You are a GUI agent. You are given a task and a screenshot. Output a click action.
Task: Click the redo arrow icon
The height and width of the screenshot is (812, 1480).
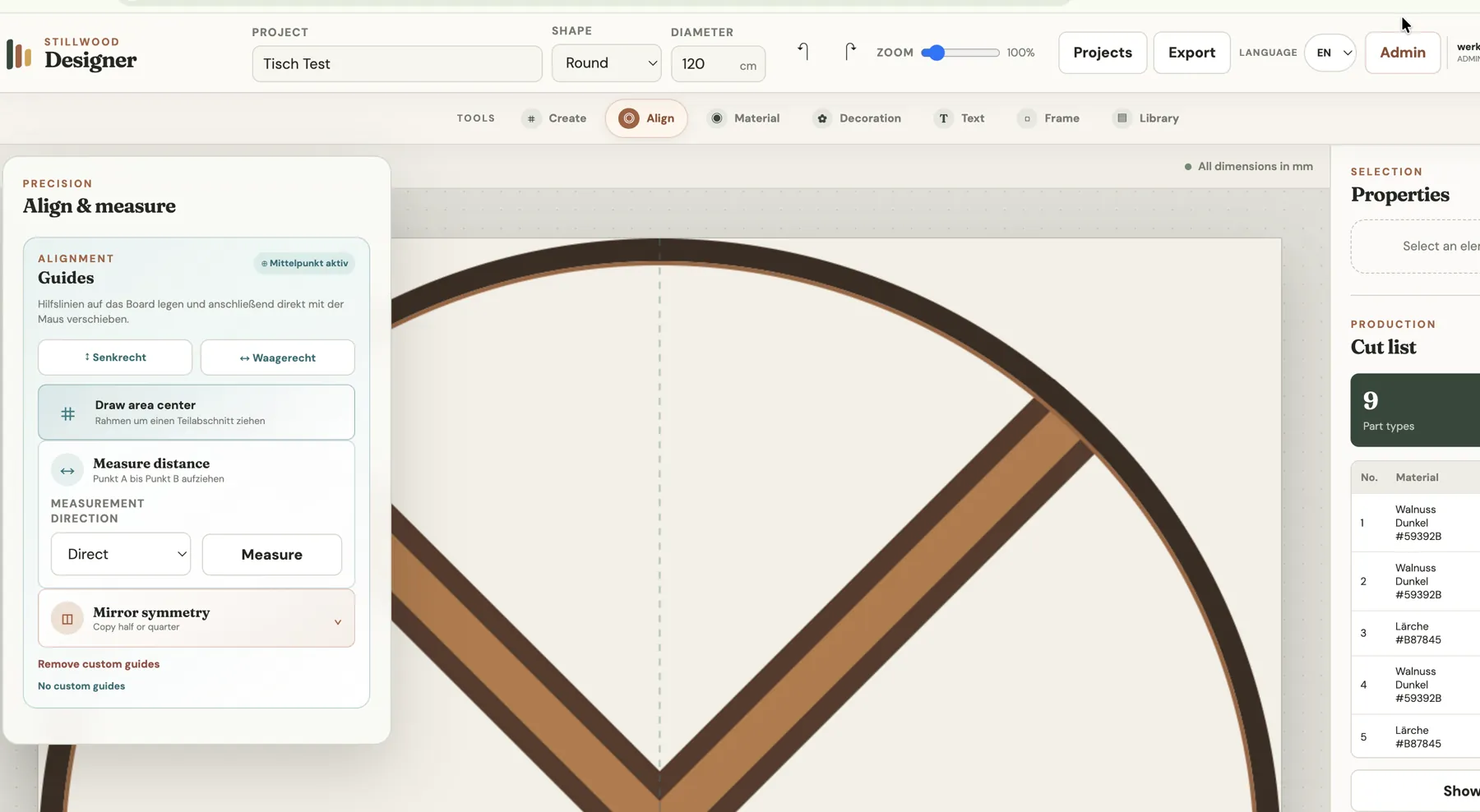(x=850, y=52)
